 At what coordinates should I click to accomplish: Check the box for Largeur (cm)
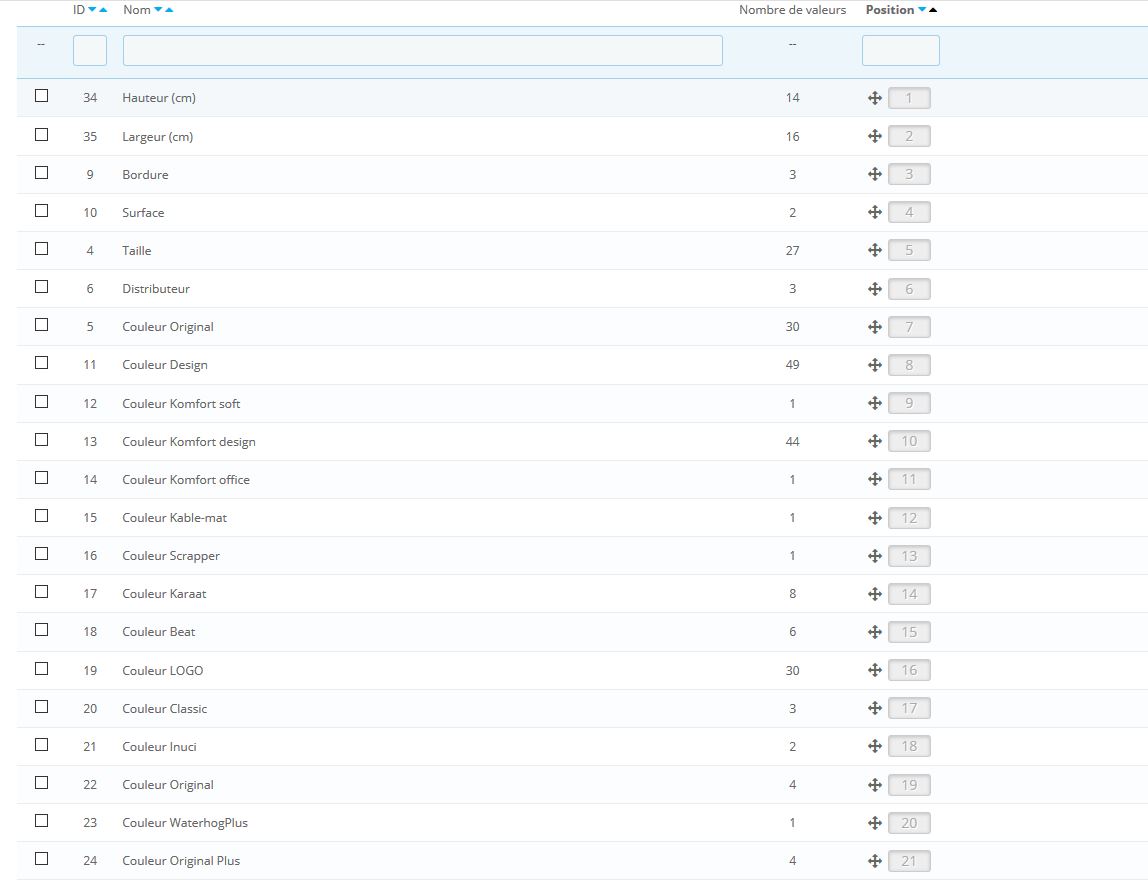click(x=42, y=135)
